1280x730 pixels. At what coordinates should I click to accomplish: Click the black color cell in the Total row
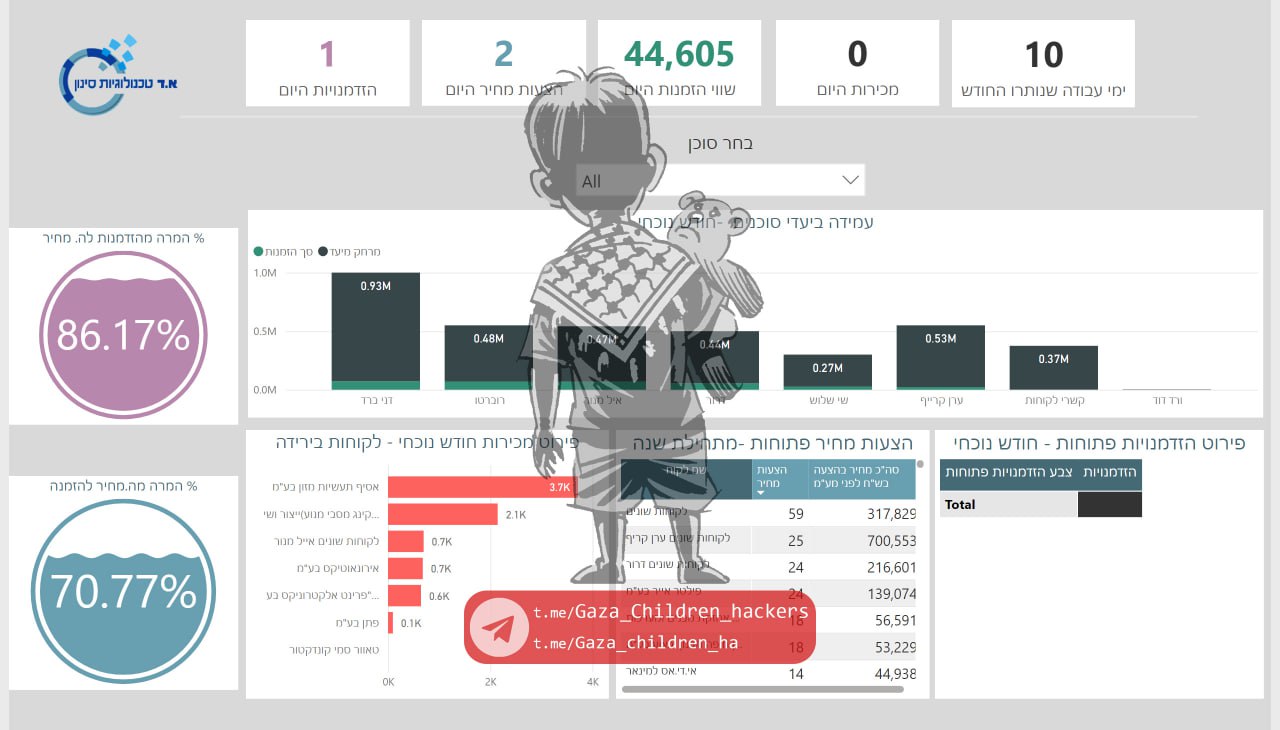click(1109, 505)
